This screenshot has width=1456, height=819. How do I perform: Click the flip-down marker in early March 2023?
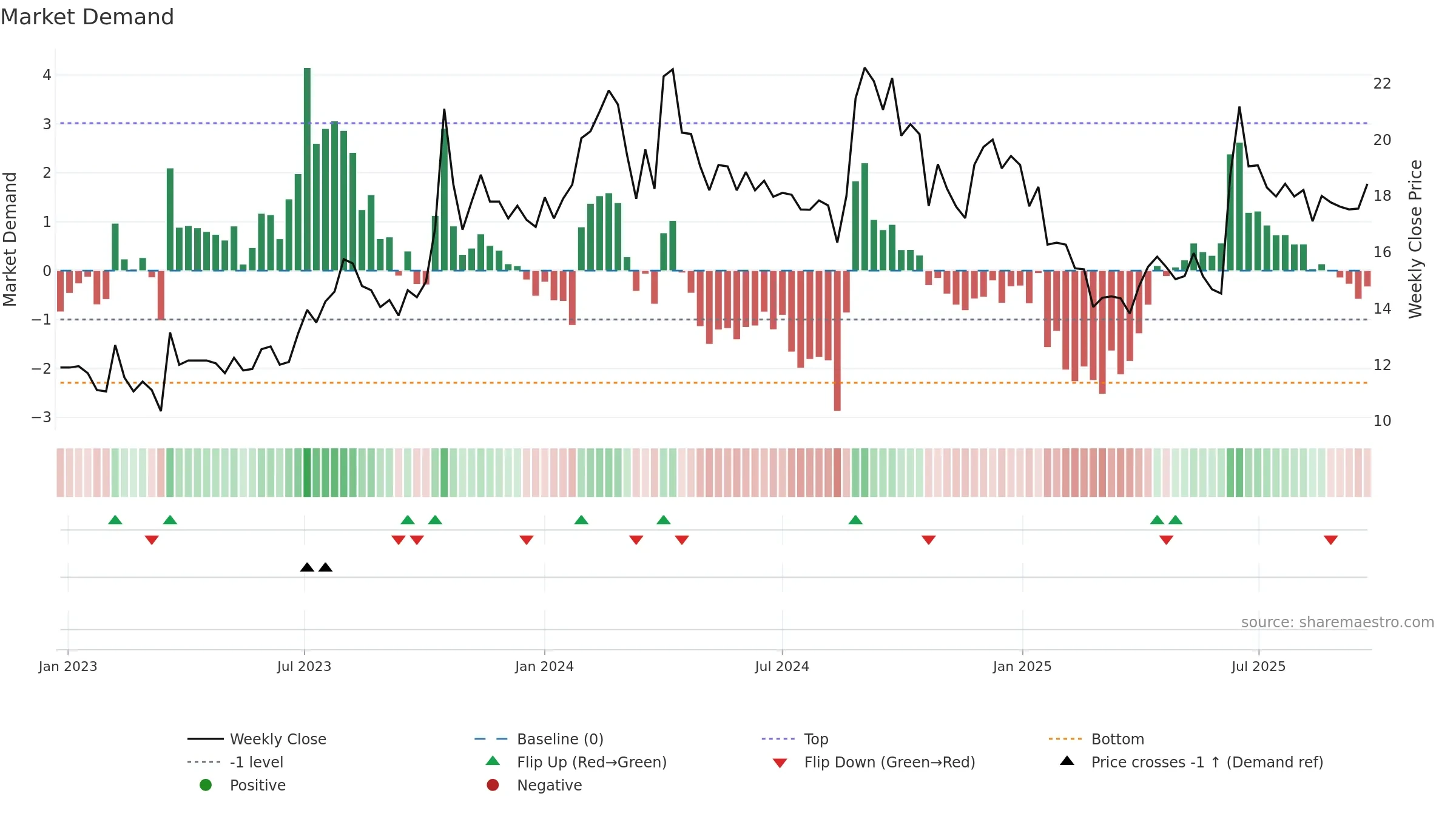[152, 539]
